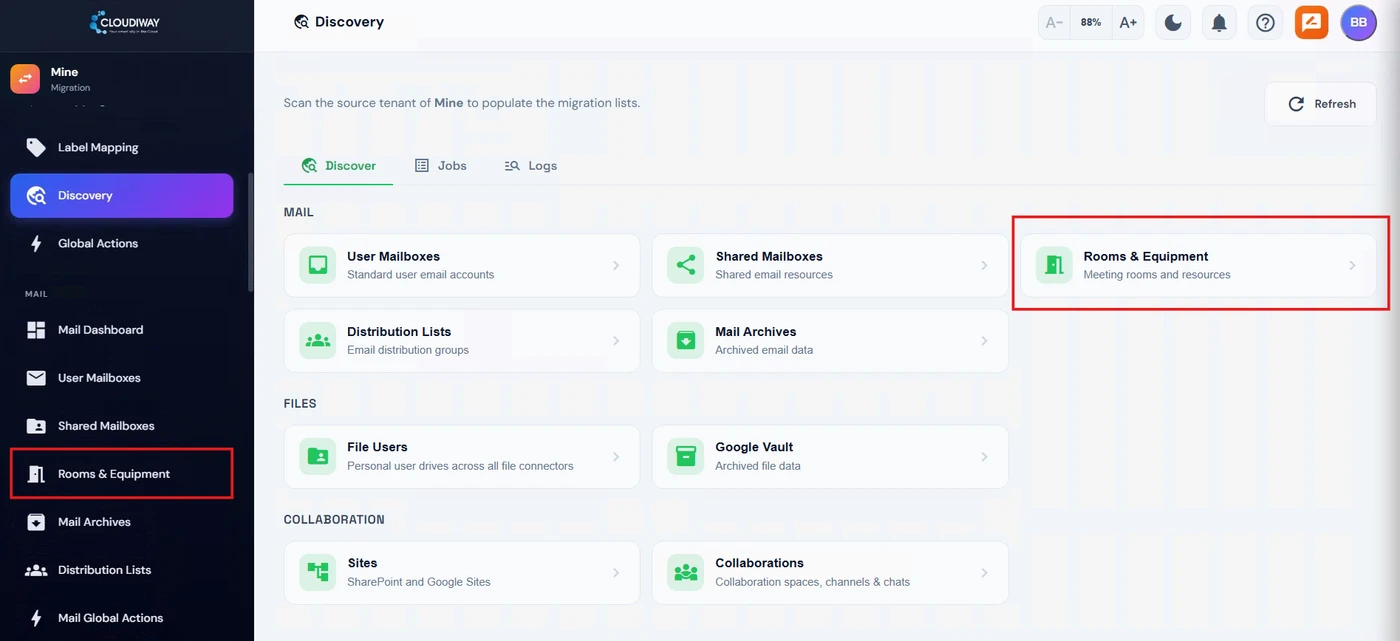The width and height of the screenshot is (1400, 641).
Task: Click the Rooms & Equipment card door icon
Action: pos(1054,265)
